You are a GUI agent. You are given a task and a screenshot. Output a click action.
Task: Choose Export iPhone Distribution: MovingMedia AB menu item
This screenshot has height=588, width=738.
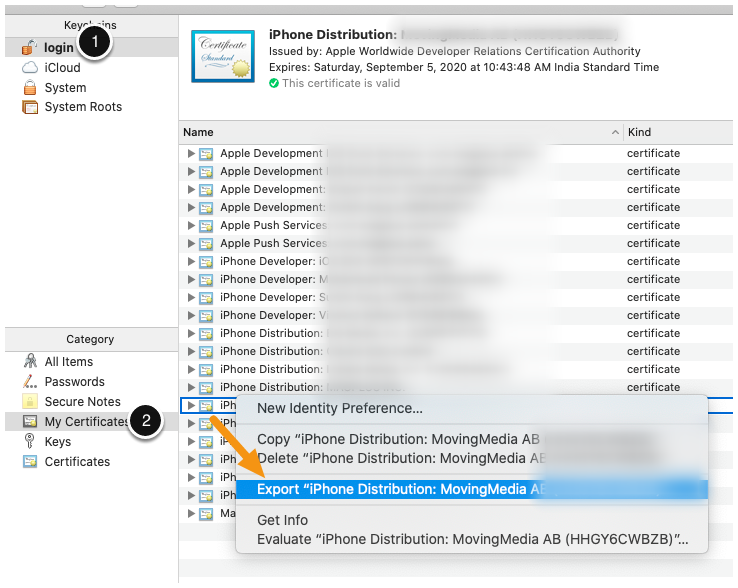point(472,489)
